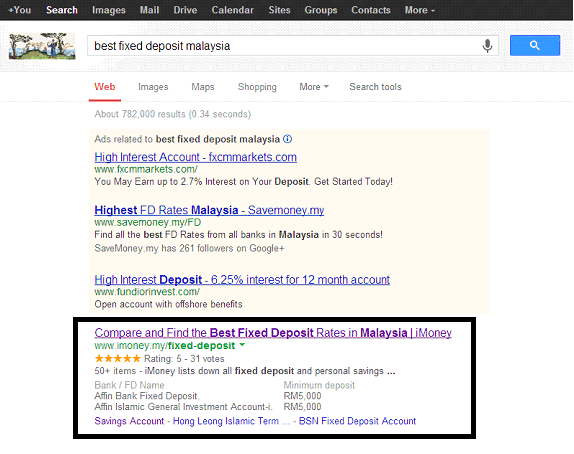The height and width of the screenshot is (454, 574).
Task: Click the five-star rating stars
Action: 117,358
